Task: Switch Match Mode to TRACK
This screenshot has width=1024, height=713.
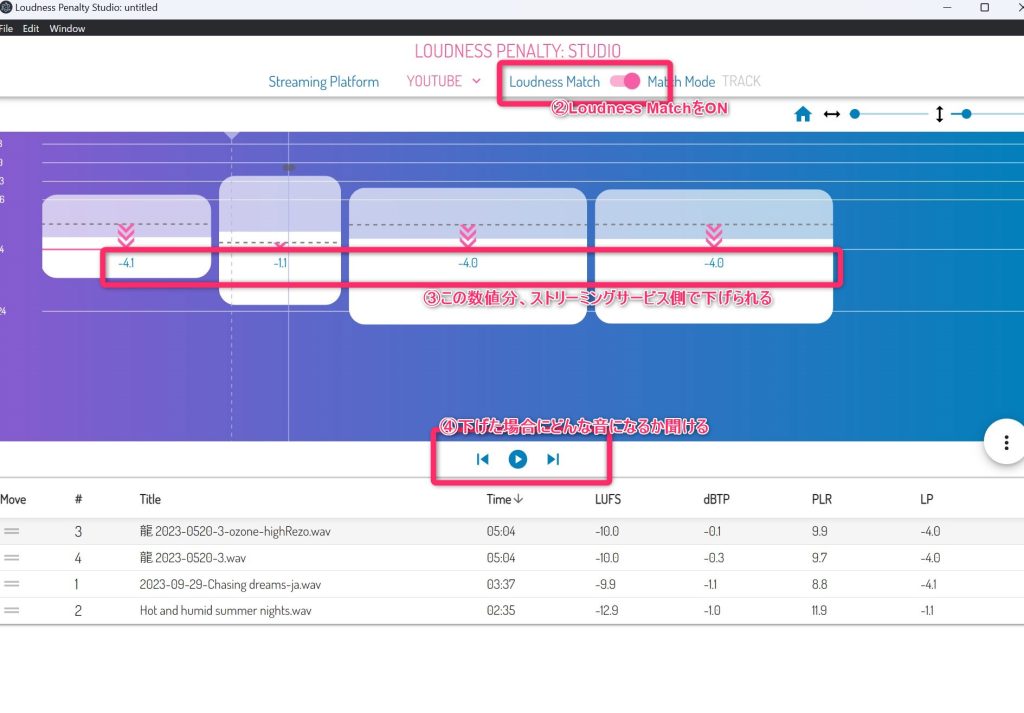Action: pyautogui.click(x=741, y=81)
